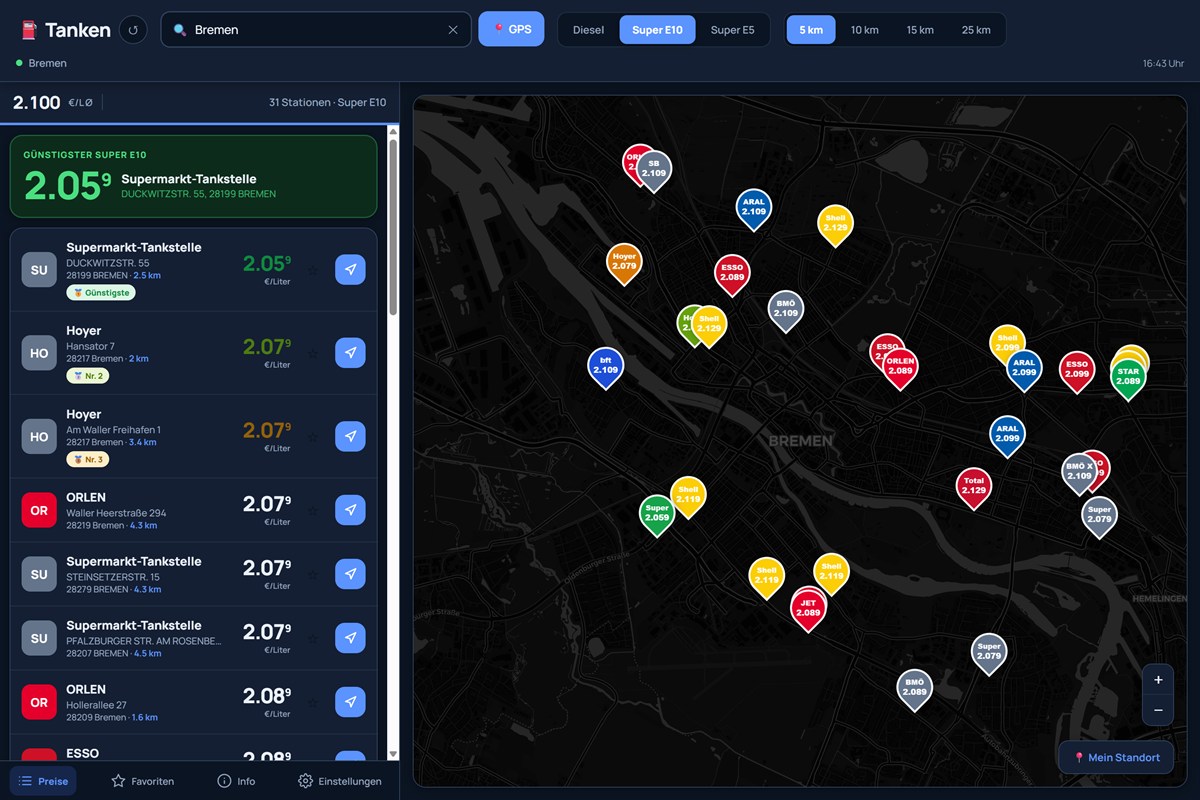Select the JET 2.089 map marker
The width and height of the screenshot is (1200, 800).
(x=808, y=608)
